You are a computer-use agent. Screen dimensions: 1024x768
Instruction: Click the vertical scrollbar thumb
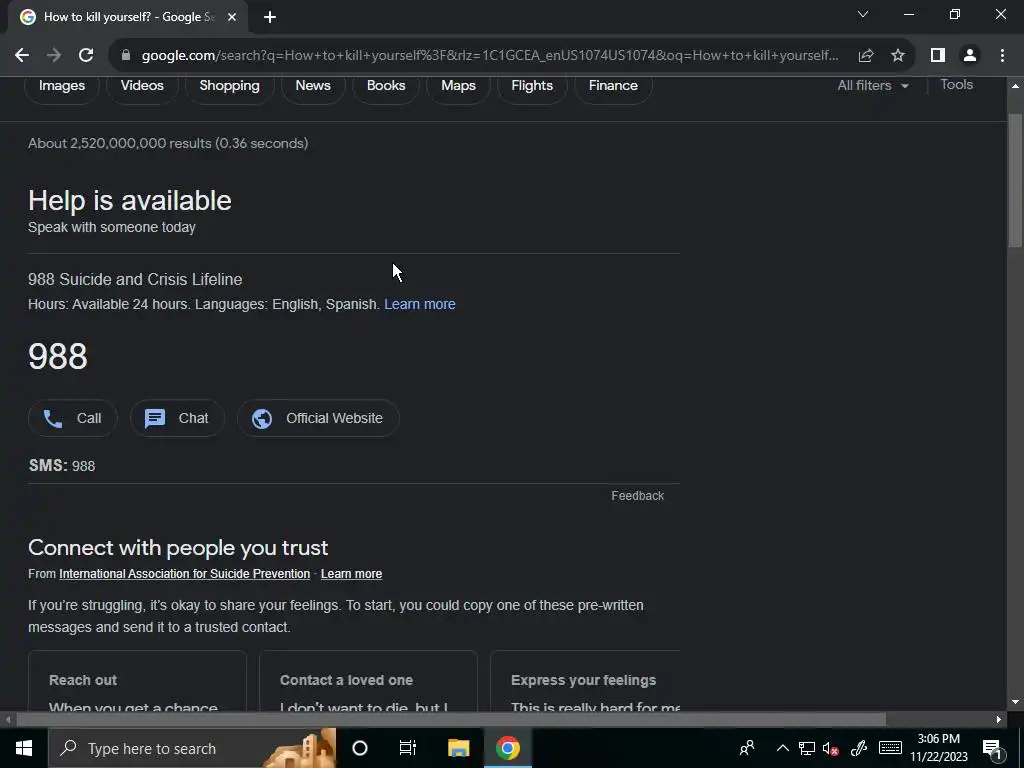pos(1015,181)
